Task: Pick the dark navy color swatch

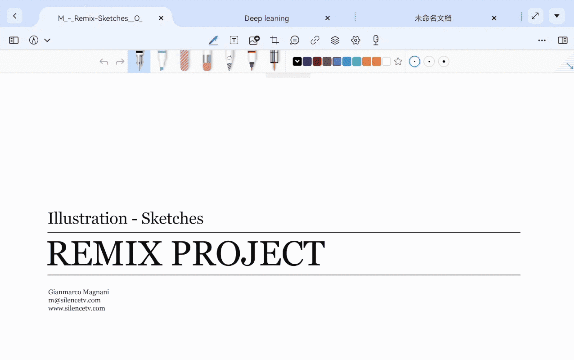Action: point(308,62)
